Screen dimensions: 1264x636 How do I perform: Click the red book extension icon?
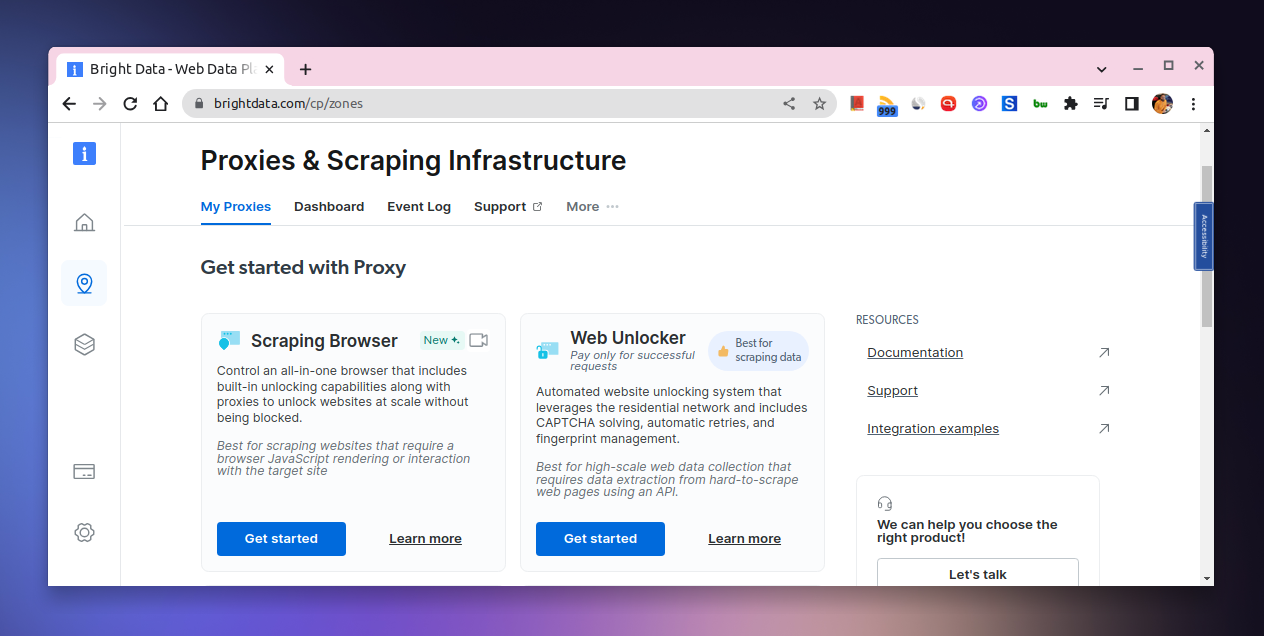[x=856, y=103]
